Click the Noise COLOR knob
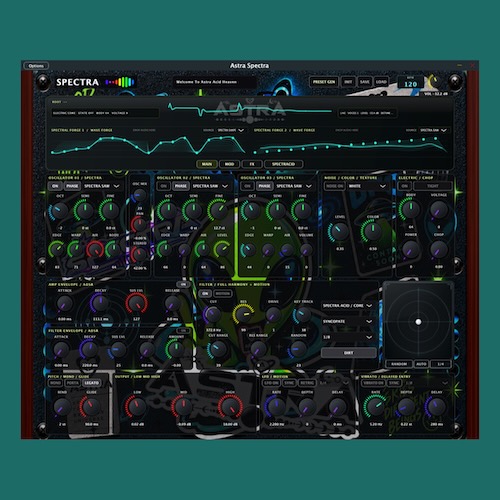 372,231
